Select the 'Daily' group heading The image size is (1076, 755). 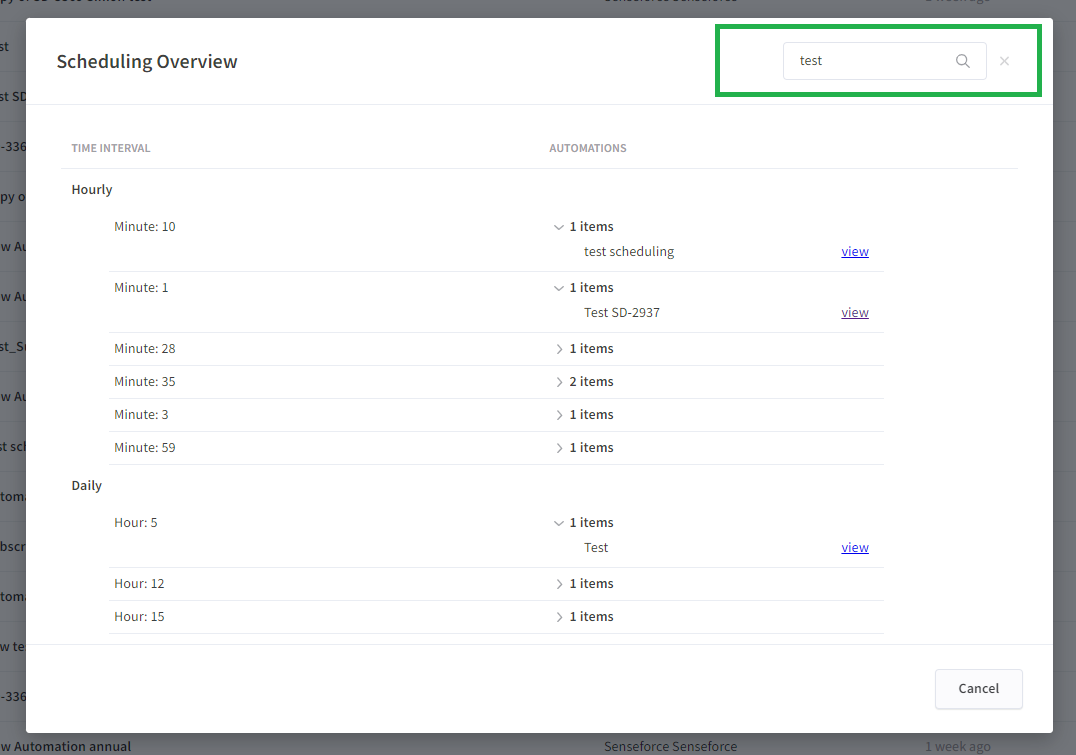tap(87, 486)
